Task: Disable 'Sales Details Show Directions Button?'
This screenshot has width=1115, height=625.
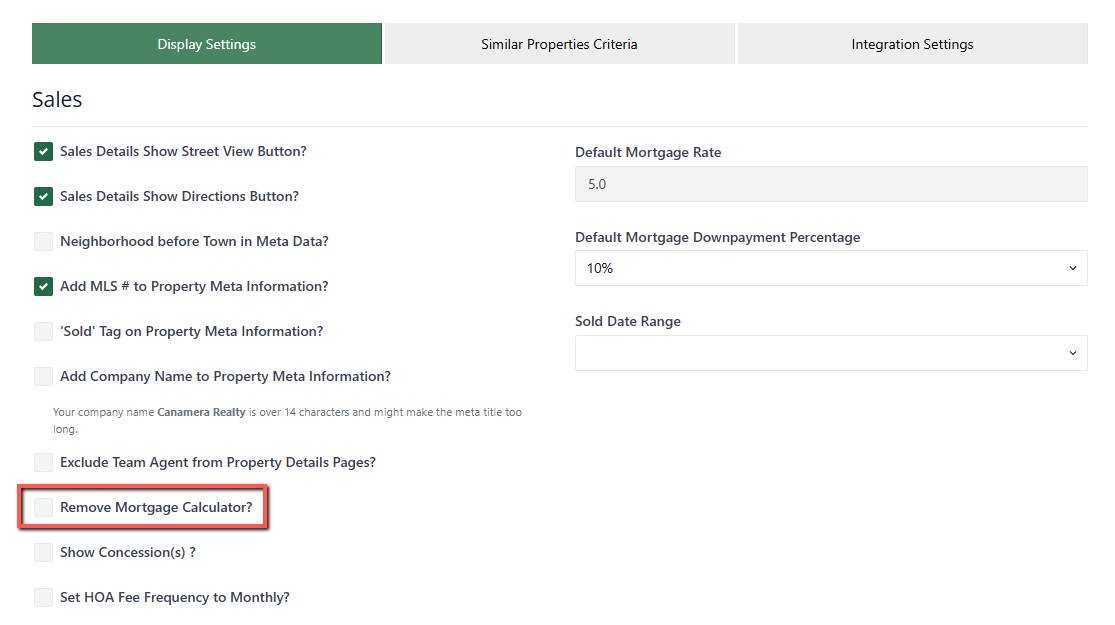Action: point(43,196)
